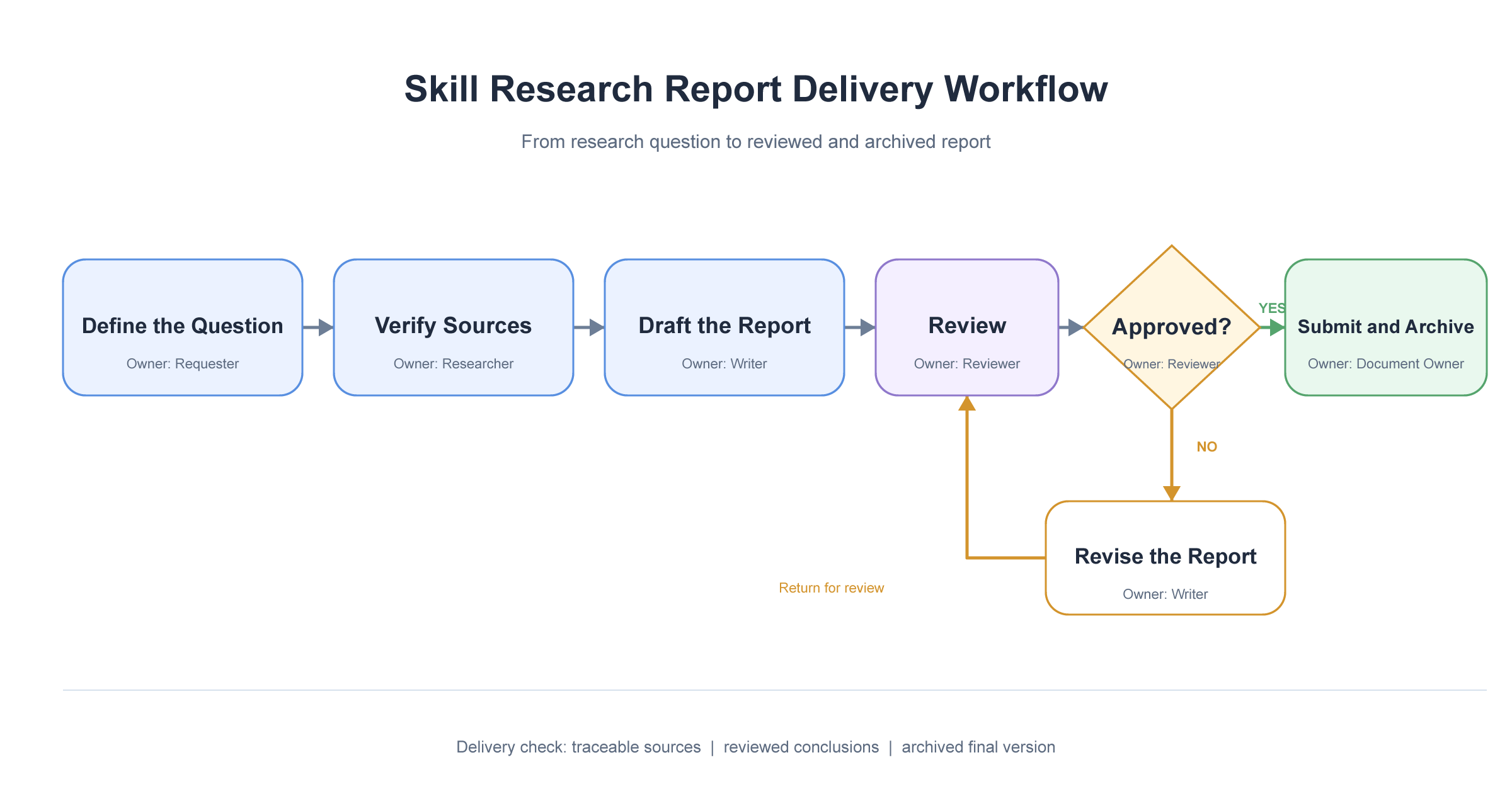This screenshot has height=806, width=1512.
Task: Select the Verify Sources step box
Action: [x=454, y=327]
